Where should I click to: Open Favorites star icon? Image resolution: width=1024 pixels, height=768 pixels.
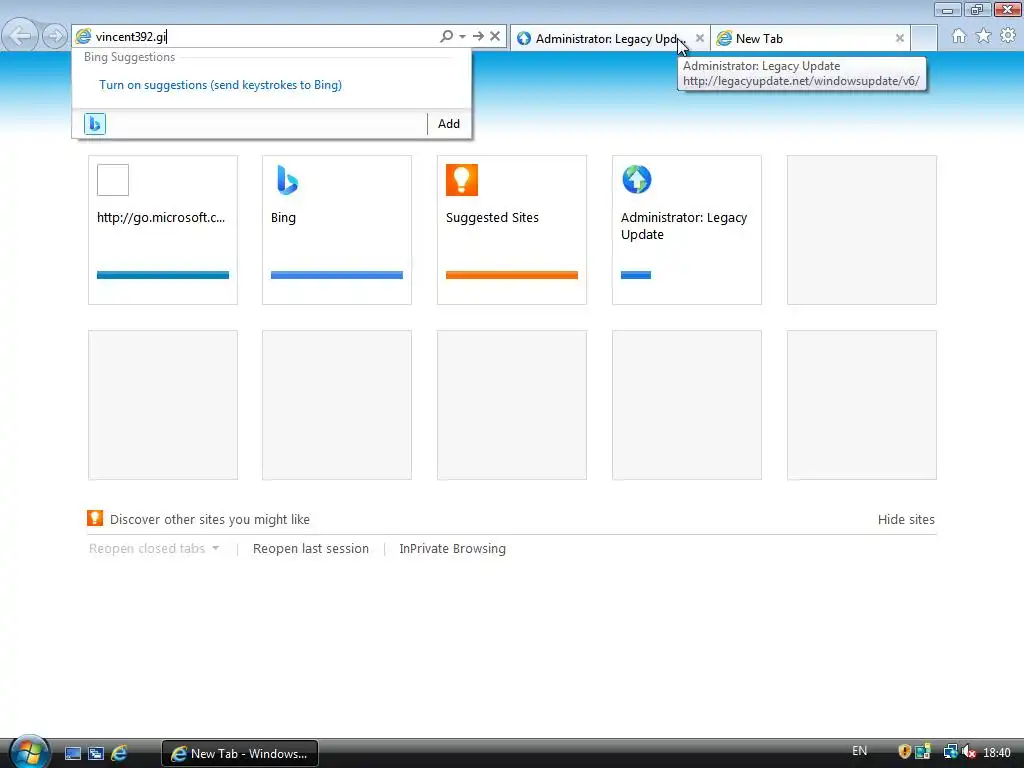(984, 36)
